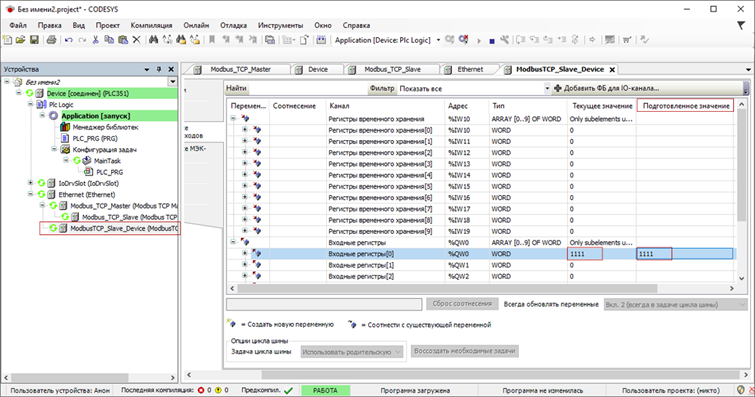Click the table vertical scrollbar down arrow

coord(742,278)
